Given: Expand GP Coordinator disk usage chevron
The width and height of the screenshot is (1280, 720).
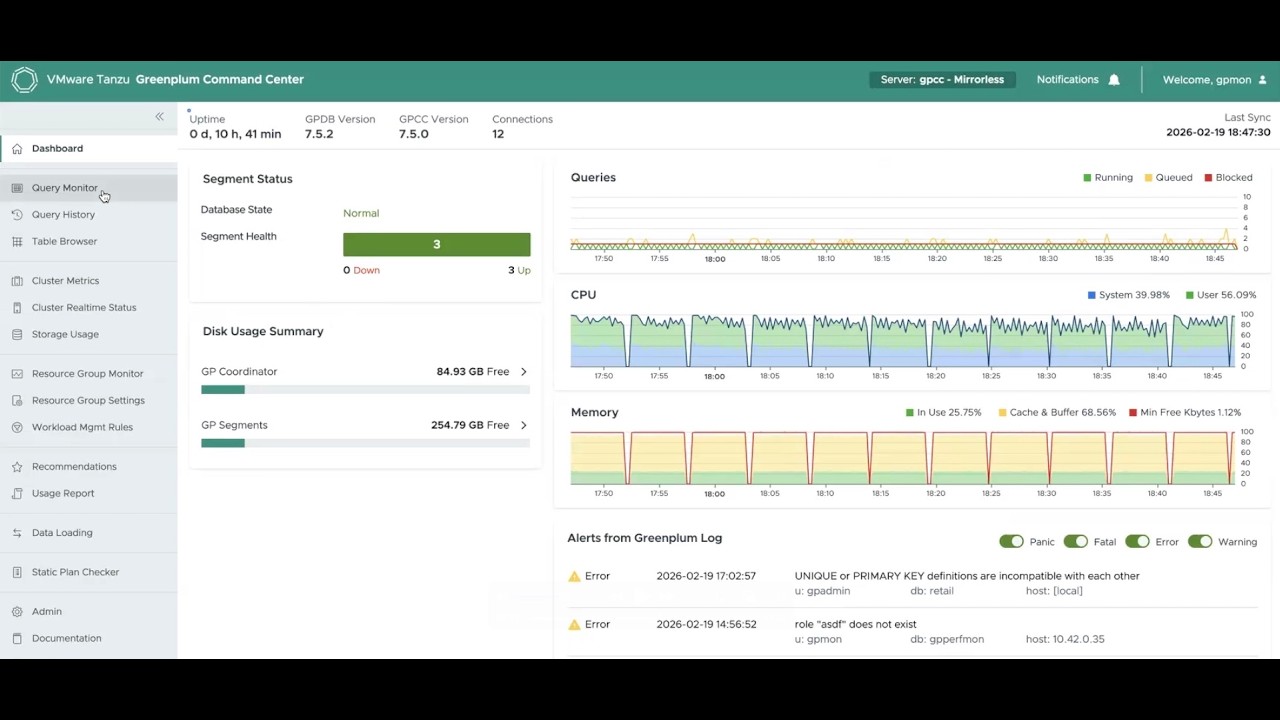Looking at the screenshot, I should click(x=523, y=372).
